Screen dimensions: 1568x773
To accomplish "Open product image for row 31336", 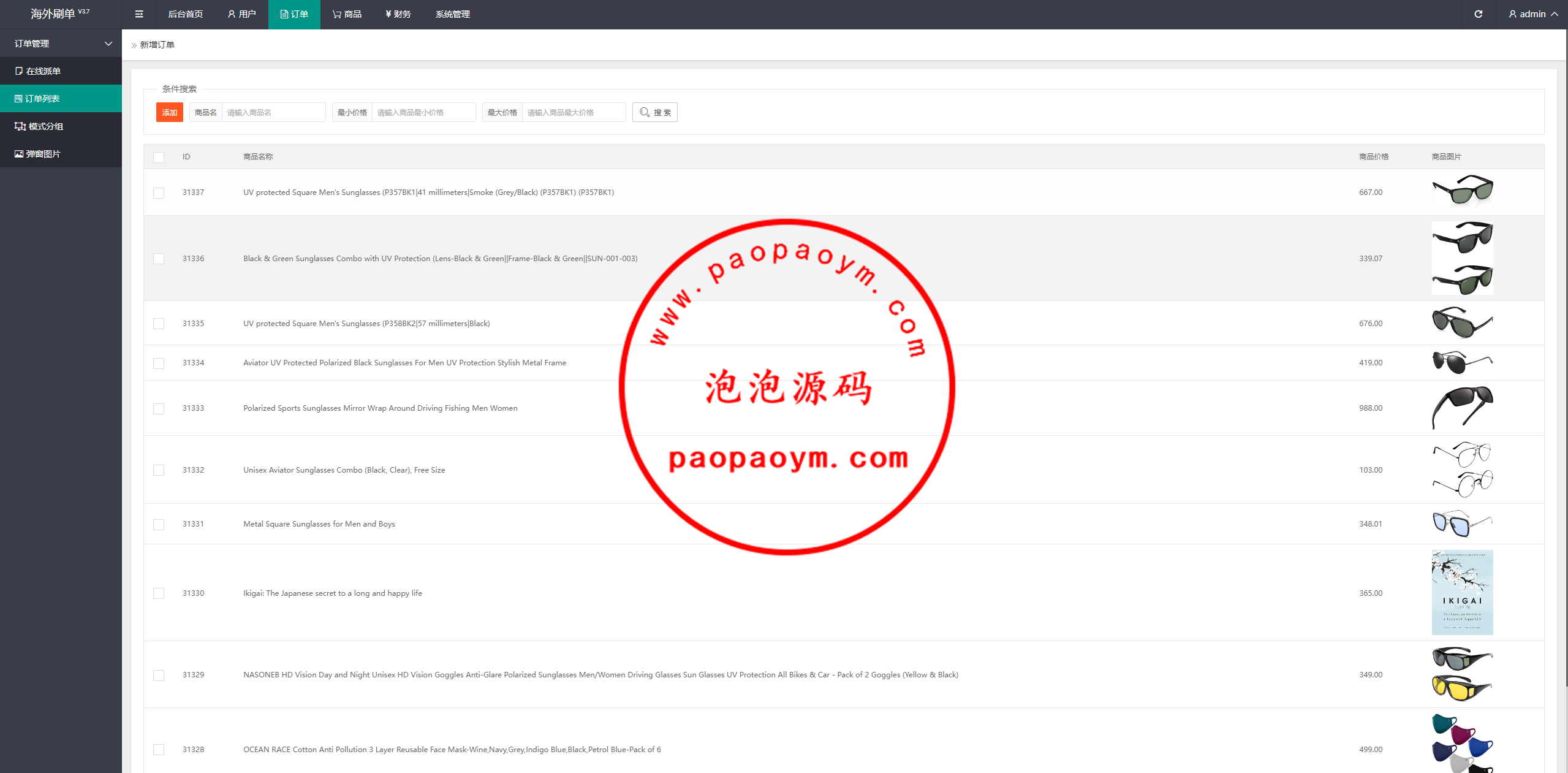I will pyautogui.click(x=1462, y=258).
